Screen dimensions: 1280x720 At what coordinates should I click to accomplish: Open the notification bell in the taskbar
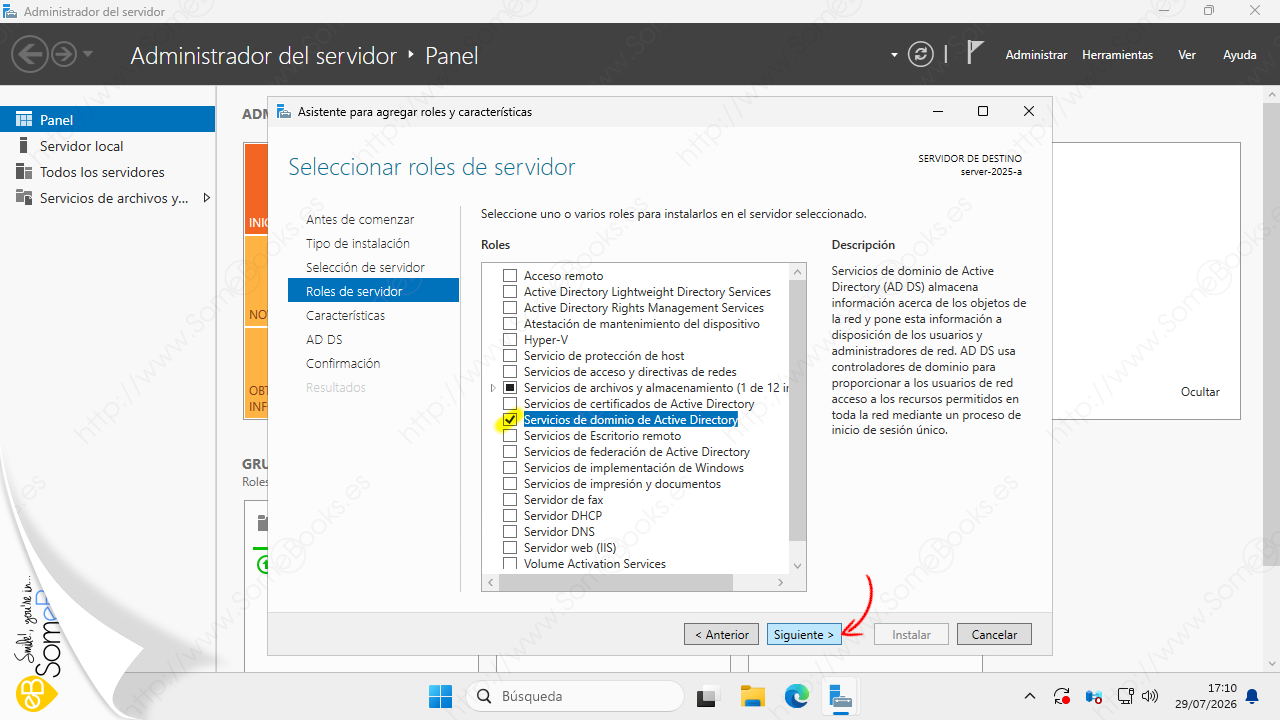(x=1251, y=696)
